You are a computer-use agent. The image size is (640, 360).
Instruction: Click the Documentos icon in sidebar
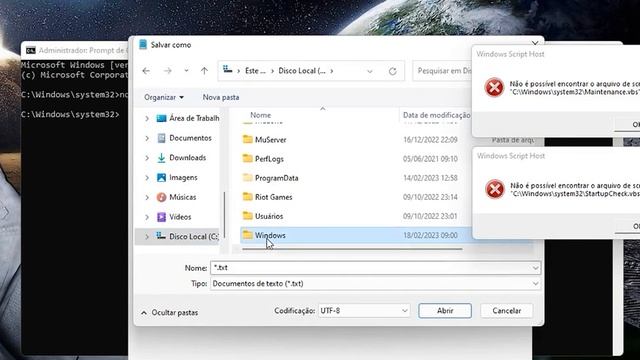coord(161,138)
